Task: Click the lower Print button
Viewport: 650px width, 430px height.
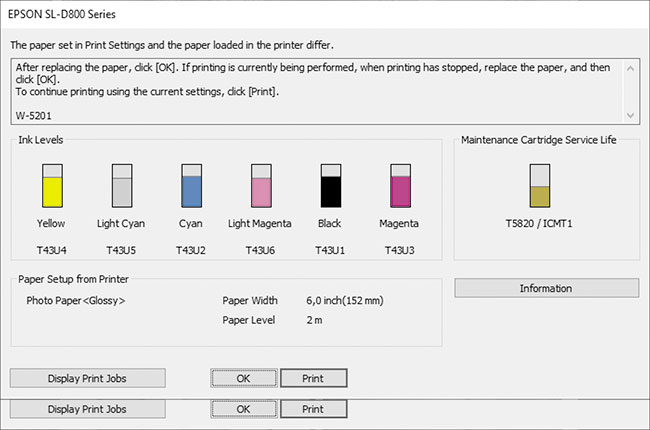Action: coord(312,409)
